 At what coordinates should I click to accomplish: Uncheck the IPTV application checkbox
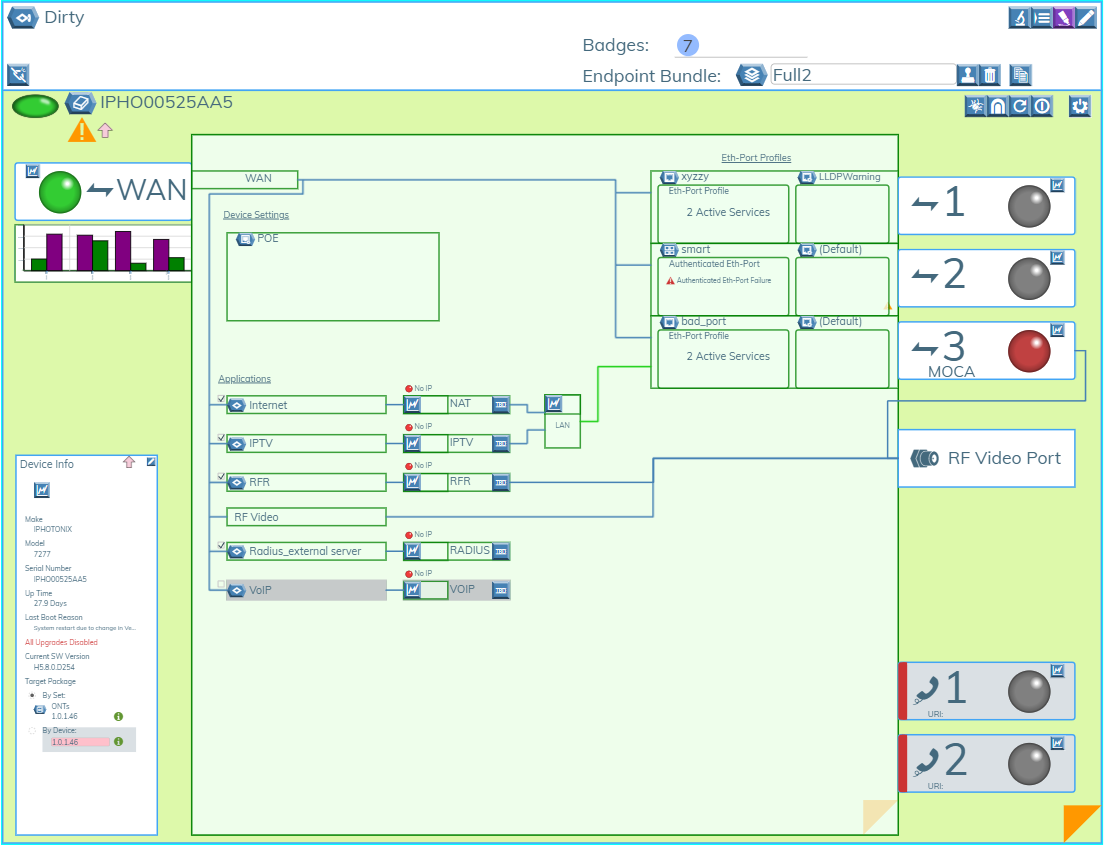(222, 438)
